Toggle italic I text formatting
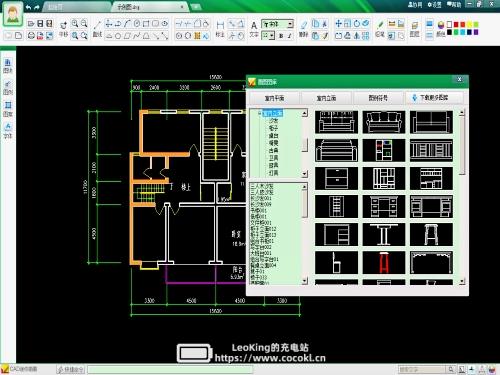The height and width of the screenshot is (375, 500). point(290,36)
